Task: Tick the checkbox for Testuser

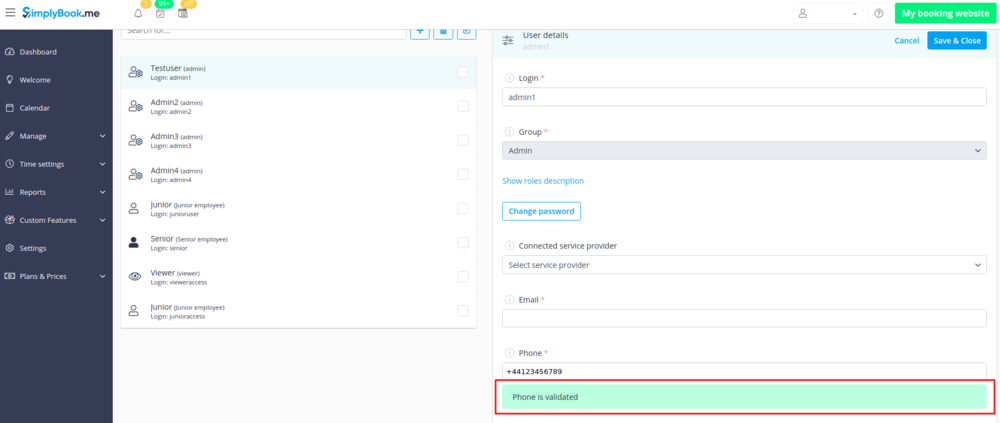Action: click(463, 72)
